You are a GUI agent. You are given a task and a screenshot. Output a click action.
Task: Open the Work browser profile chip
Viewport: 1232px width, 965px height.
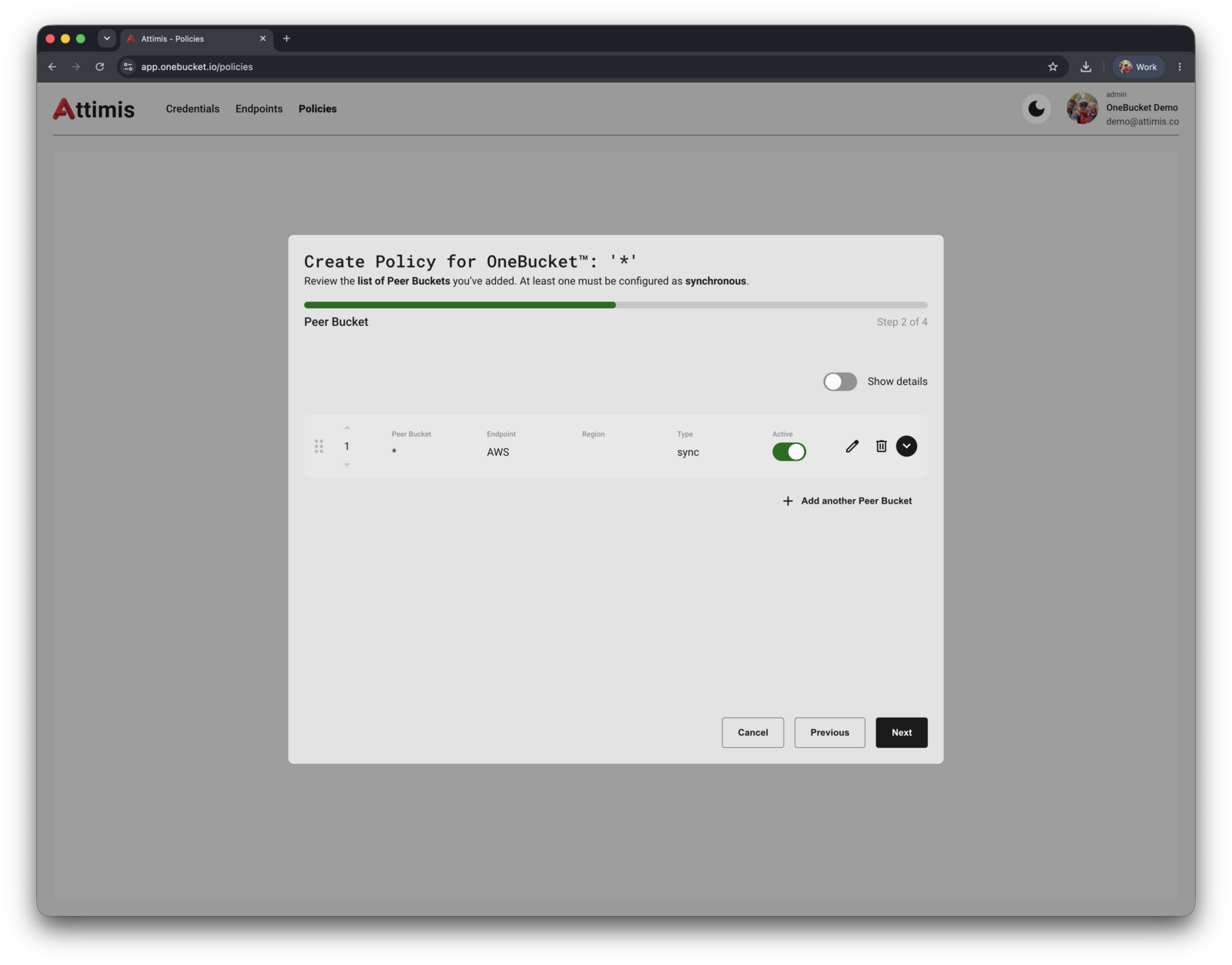(x=1138, y=67)
